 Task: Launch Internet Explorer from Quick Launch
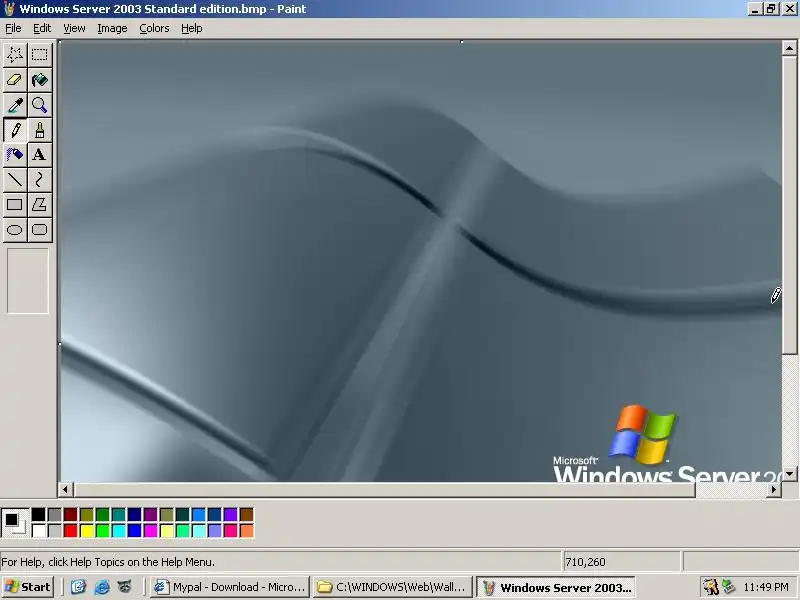tap(102, 587)
